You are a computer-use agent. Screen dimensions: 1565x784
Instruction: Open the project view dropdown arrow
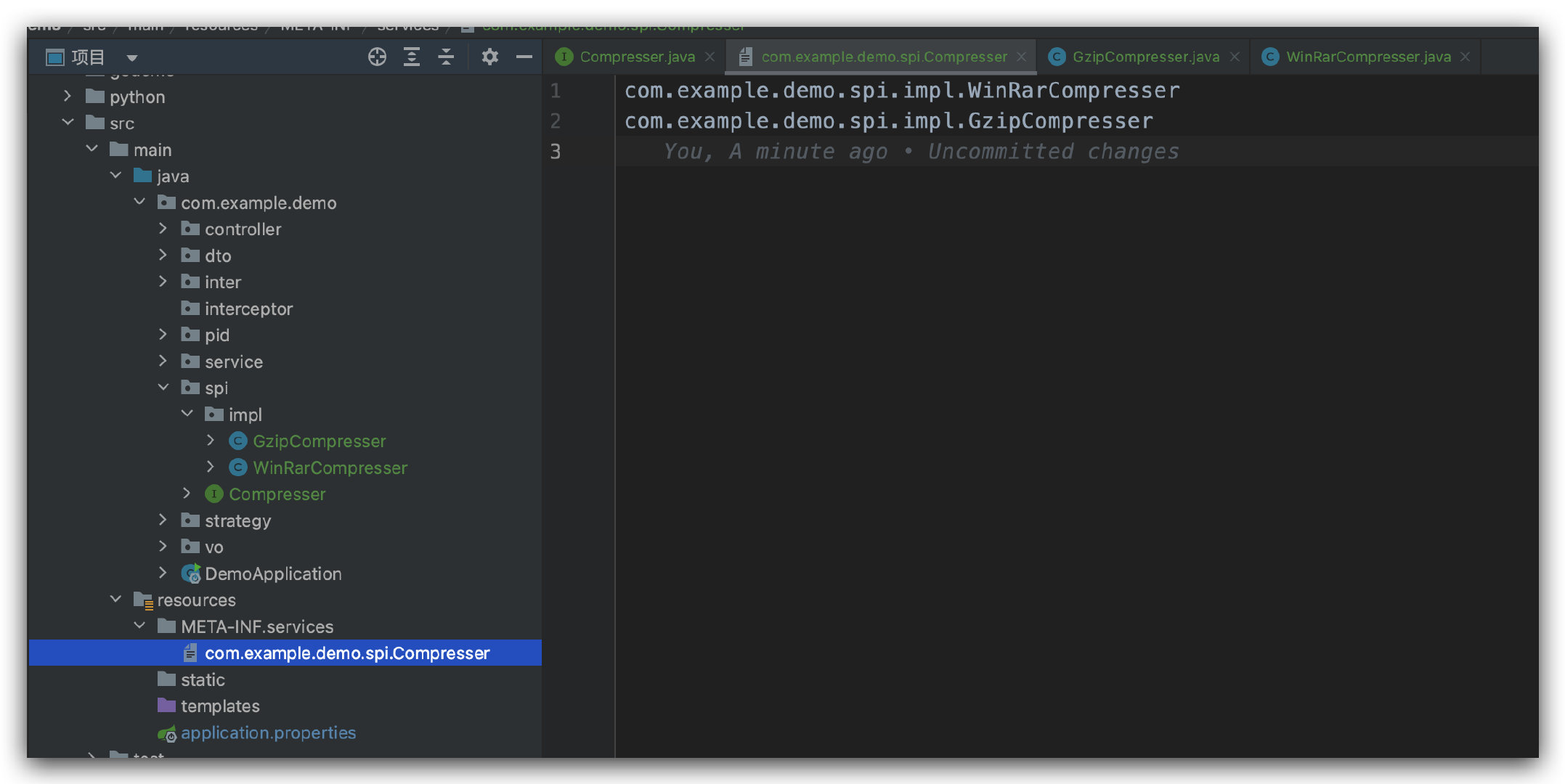(x=132, y=57)
